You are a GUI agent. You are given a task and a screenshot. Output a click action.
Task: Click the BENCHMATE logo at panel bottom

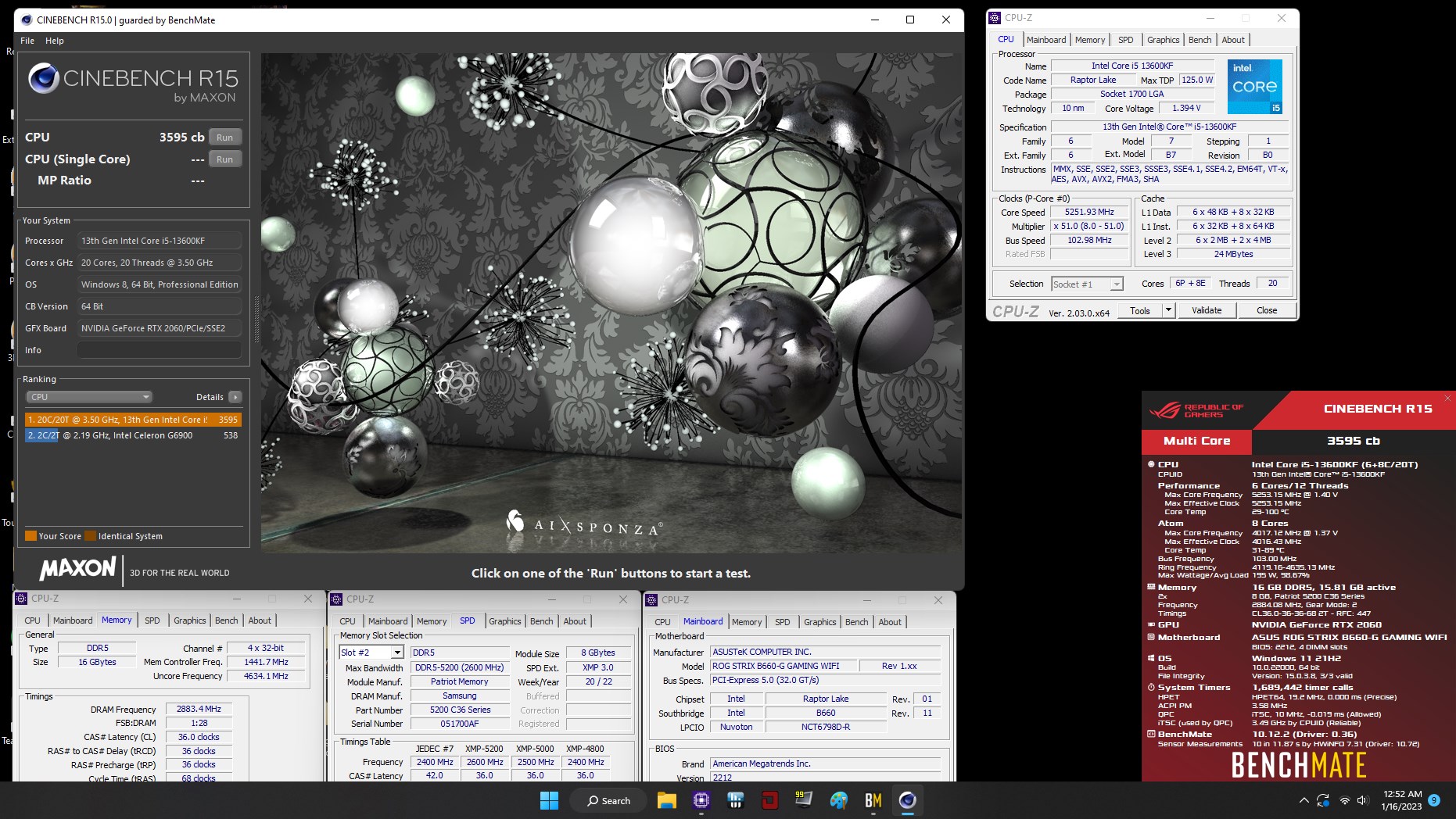point(1299,765)
